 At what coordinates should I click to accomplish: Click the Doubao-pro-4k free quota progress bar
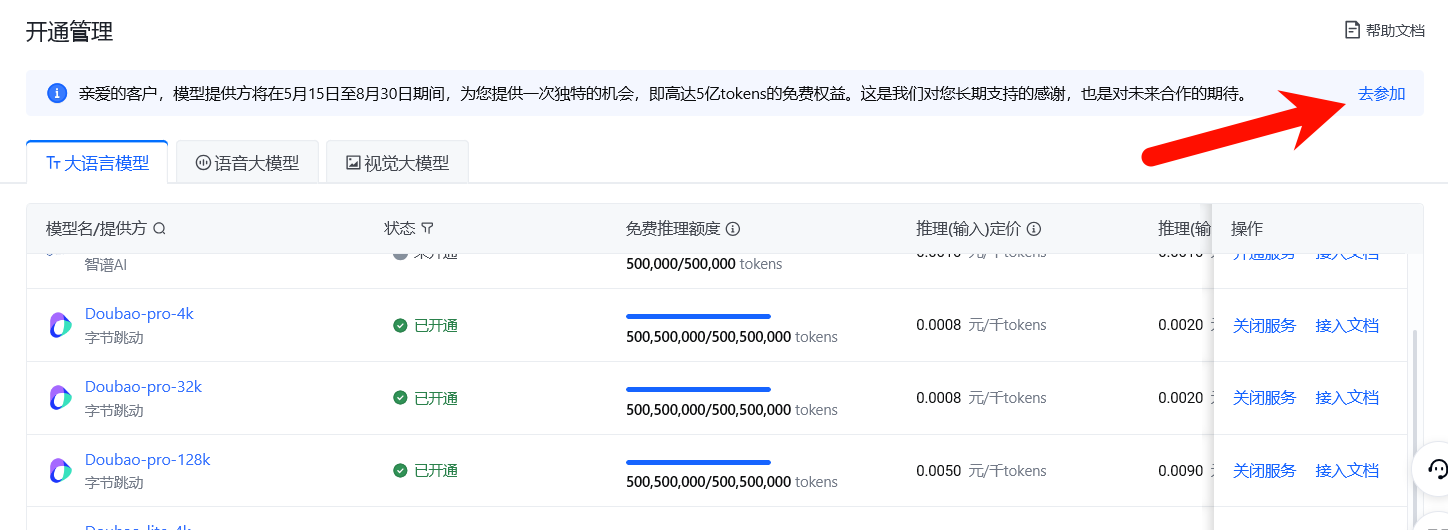pos(698,316)
